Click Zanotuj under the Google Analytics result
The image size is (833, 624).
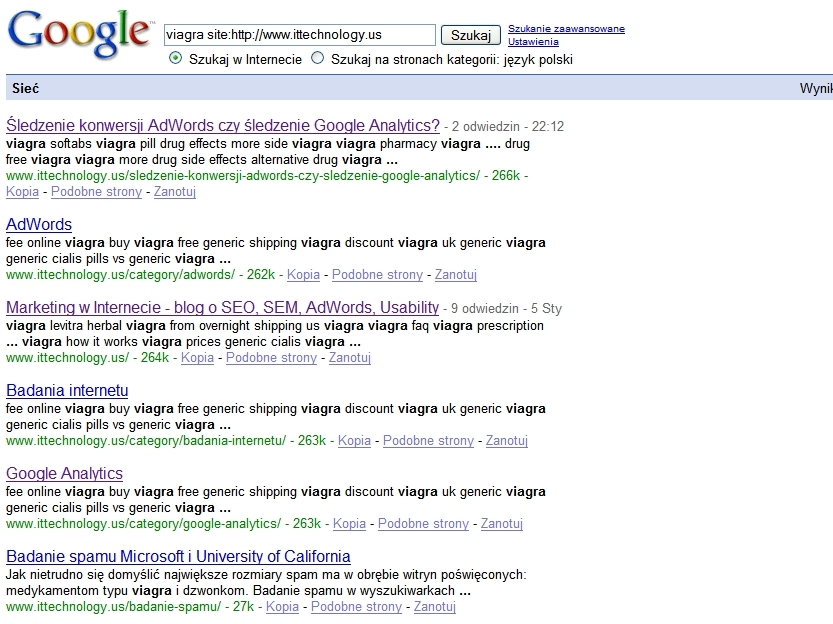[x=502, y=524]
